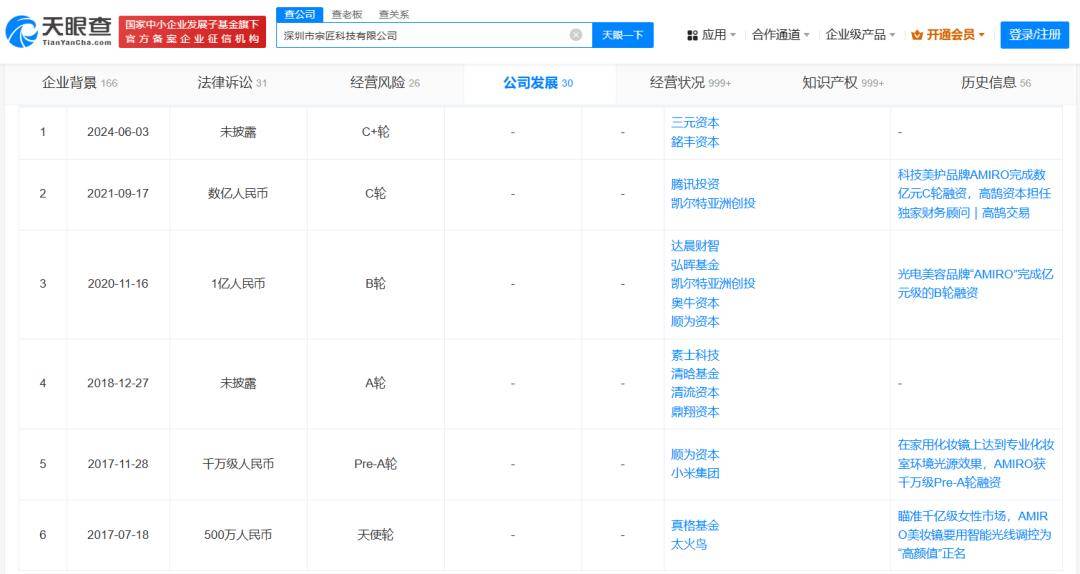Click the round cell B轮
Viewport: 1080px width, 574px height.
375,283
